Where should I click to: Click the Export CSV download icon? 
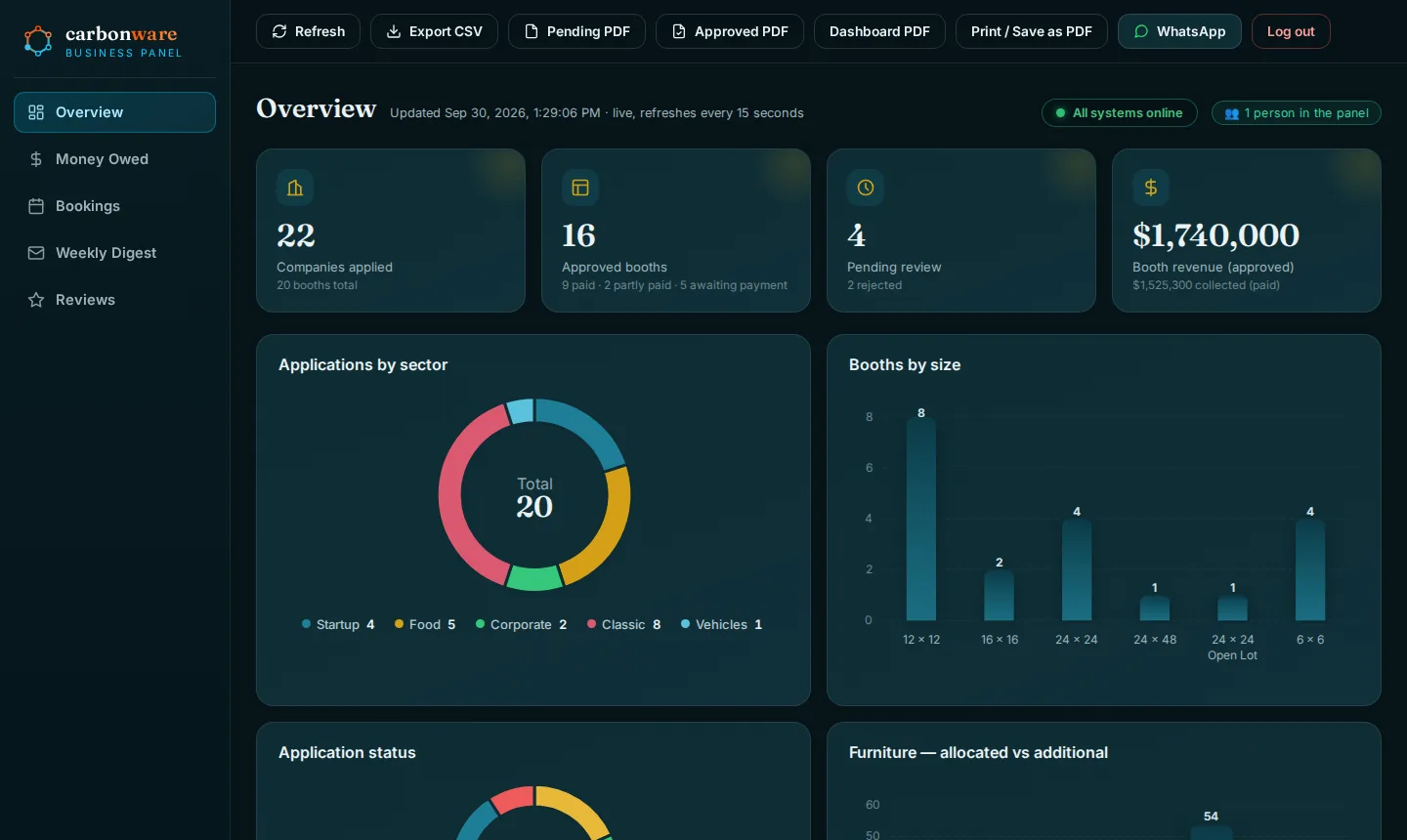[x=394, y=31]
